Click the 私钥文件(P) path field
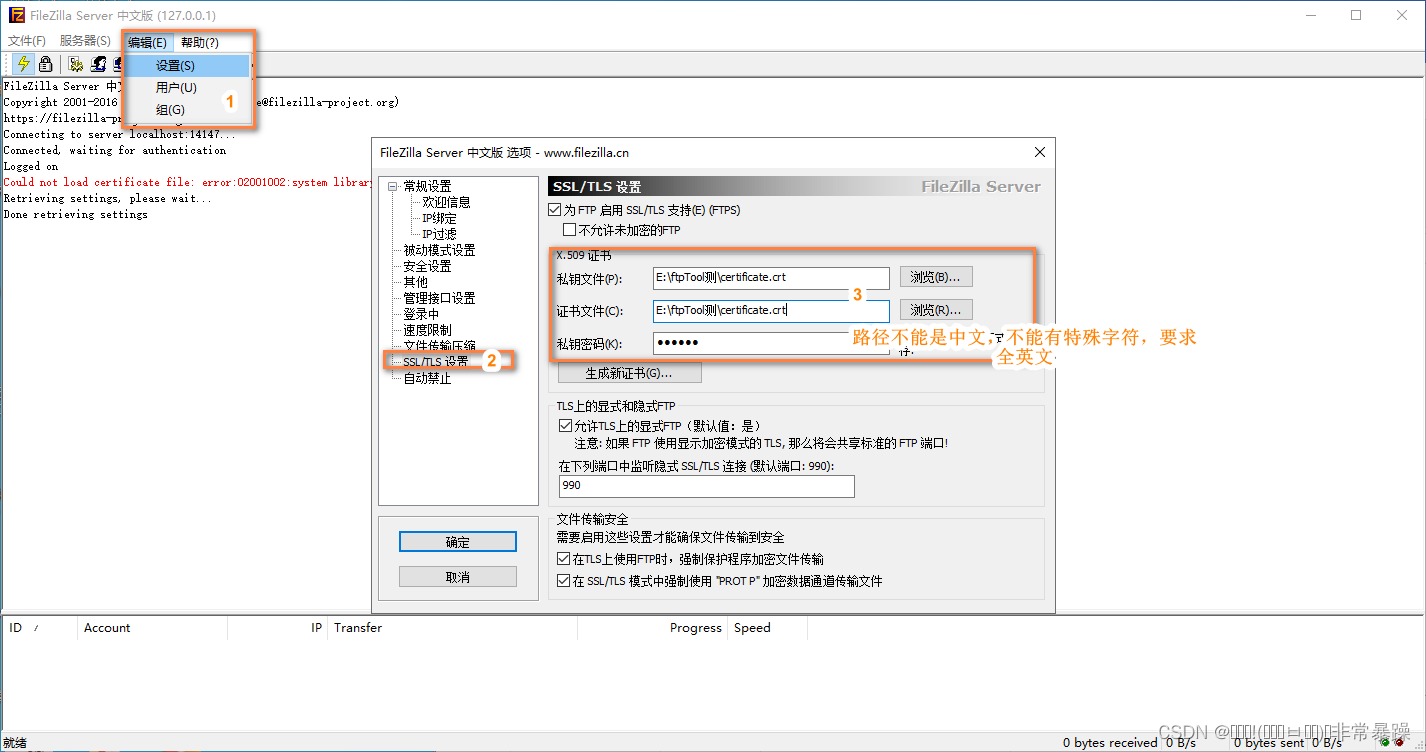 (x=771, y=277)
